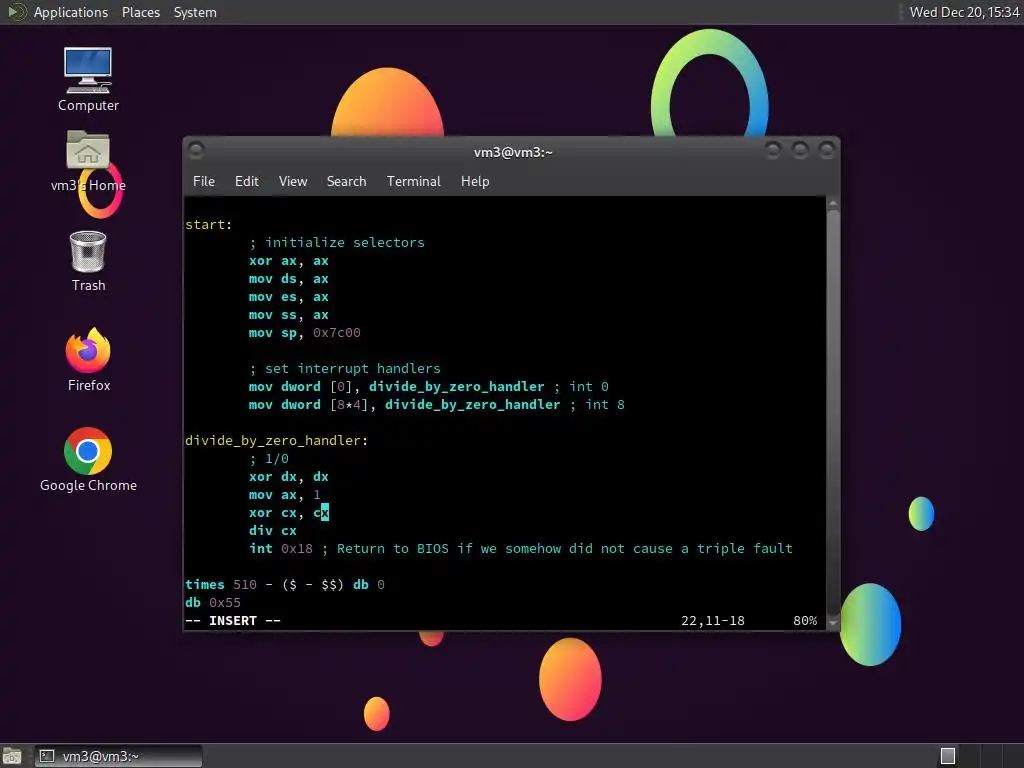This screenshot has width=1024, height=768.
Task: Open the terminal Edit menu
Action: 246,181
